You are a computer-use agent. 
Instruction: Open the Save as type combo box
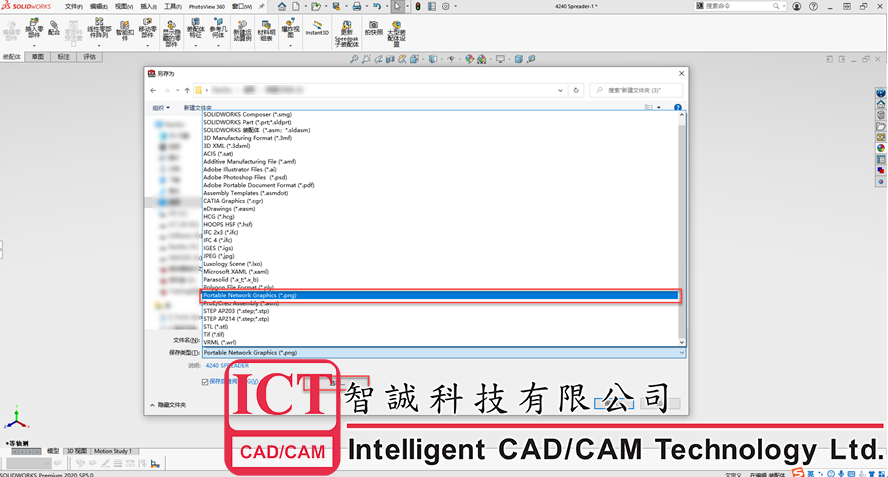pyautogui.click(x=443, y=353)
